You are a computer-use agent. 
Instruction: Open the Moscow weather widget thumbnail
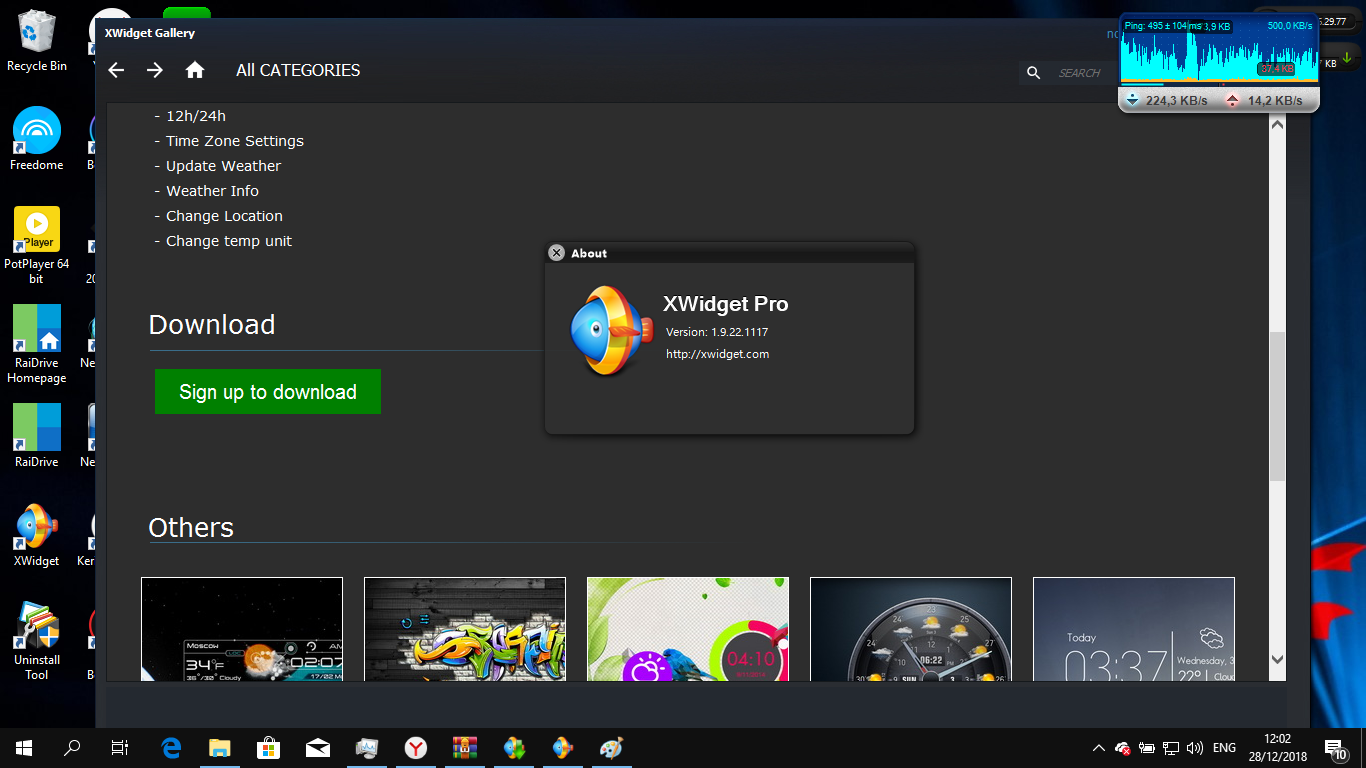point(242,629)
